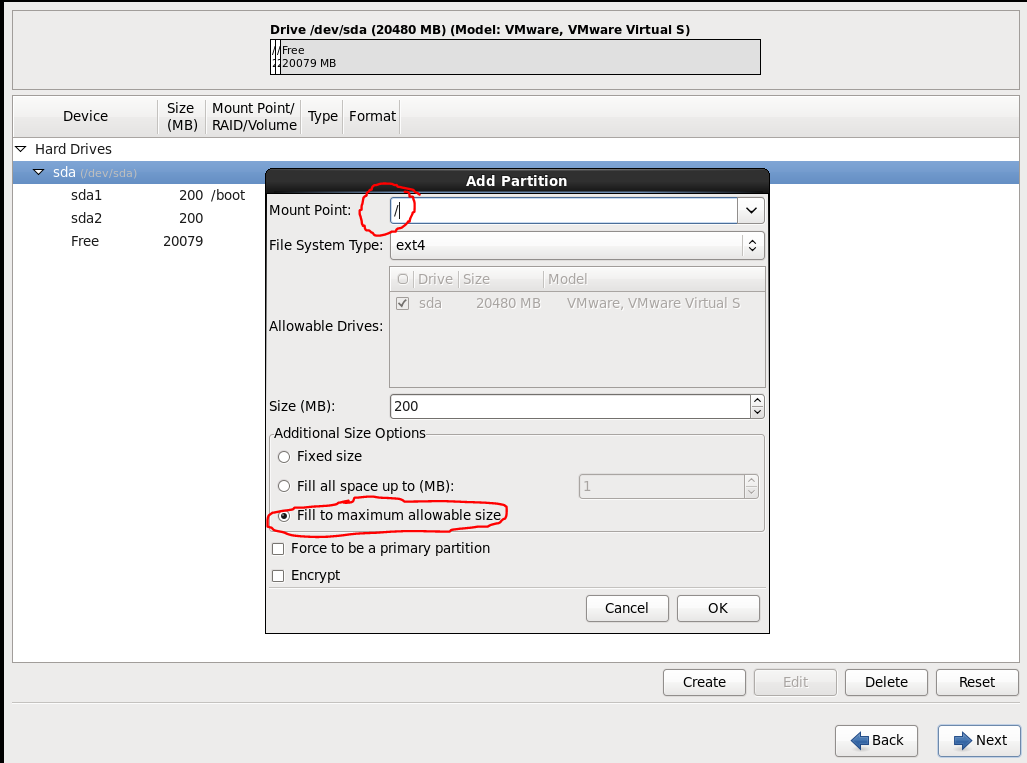Click the Device column header
Image resolution: width=1027 pixels, height=763 pixels.
point(85,117)
